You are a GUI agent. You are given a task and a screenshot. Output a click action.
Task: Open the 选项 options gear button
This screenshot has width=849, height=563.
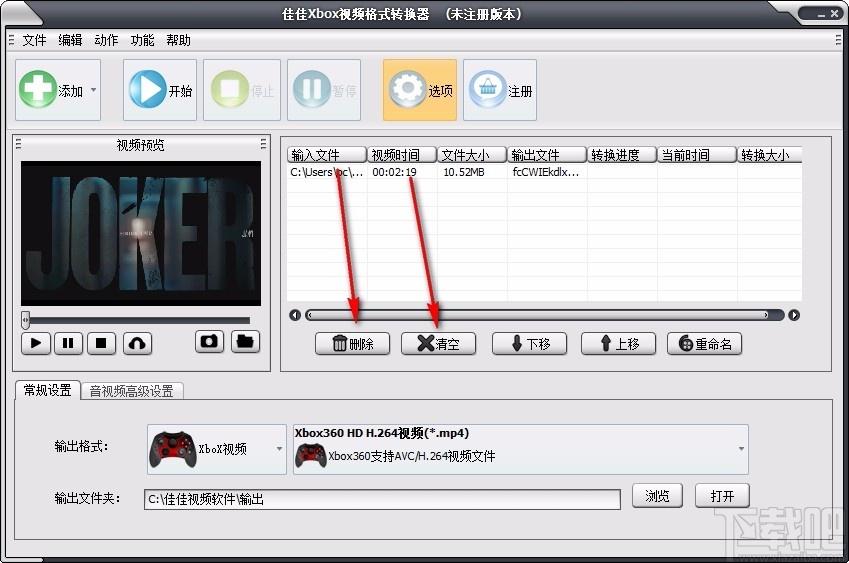[420, 90]
